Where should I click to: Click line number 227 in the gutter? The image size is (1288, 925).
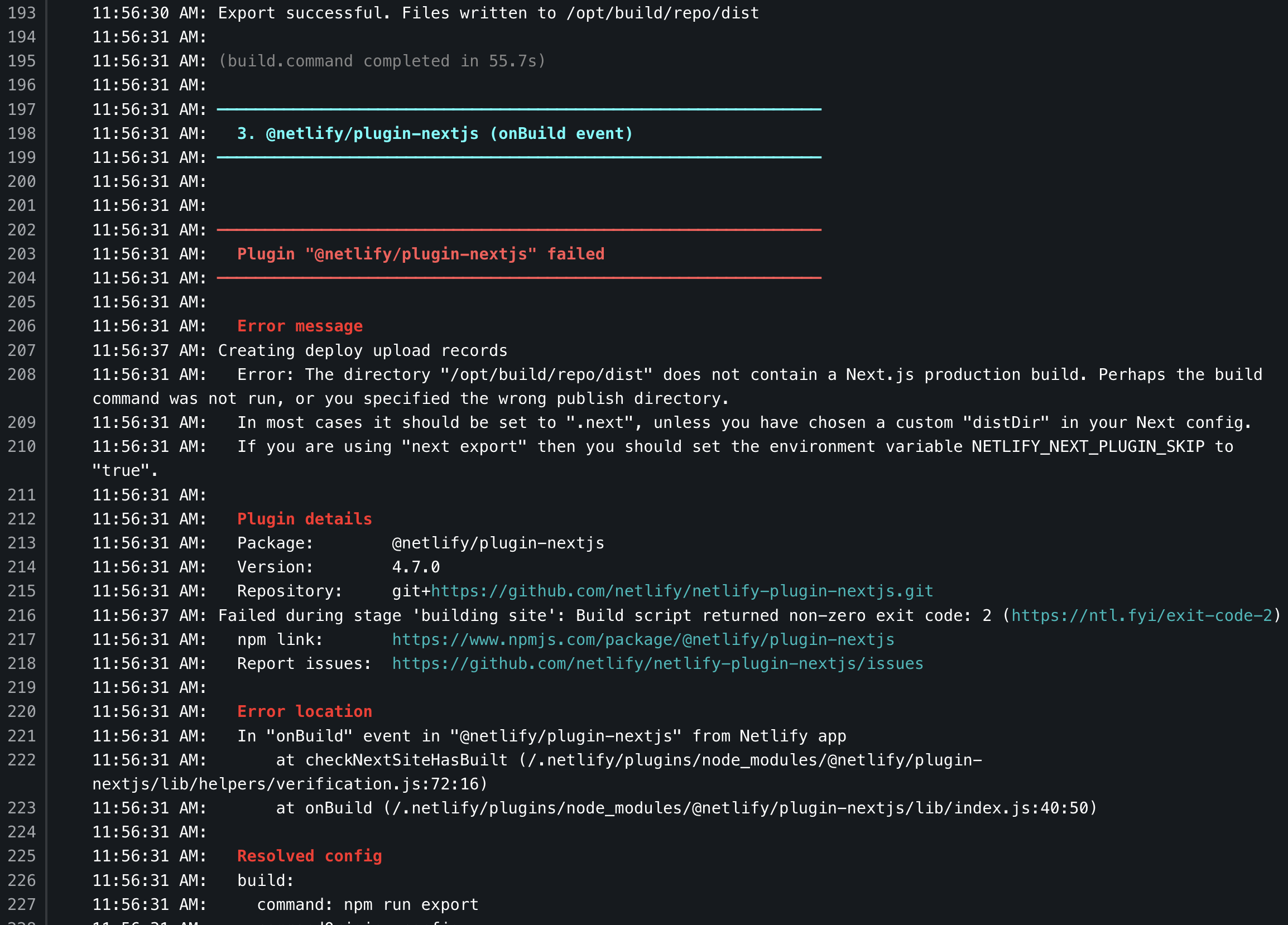[22, 904]
